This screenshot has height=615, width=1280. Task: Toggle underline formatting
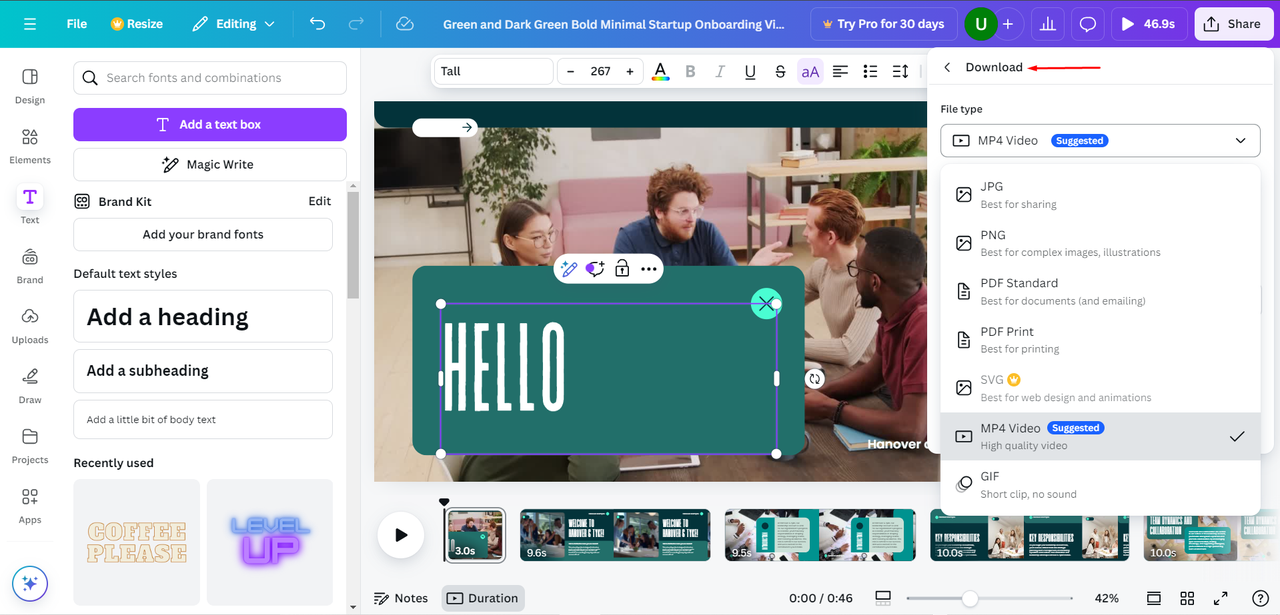coord(750,71)
